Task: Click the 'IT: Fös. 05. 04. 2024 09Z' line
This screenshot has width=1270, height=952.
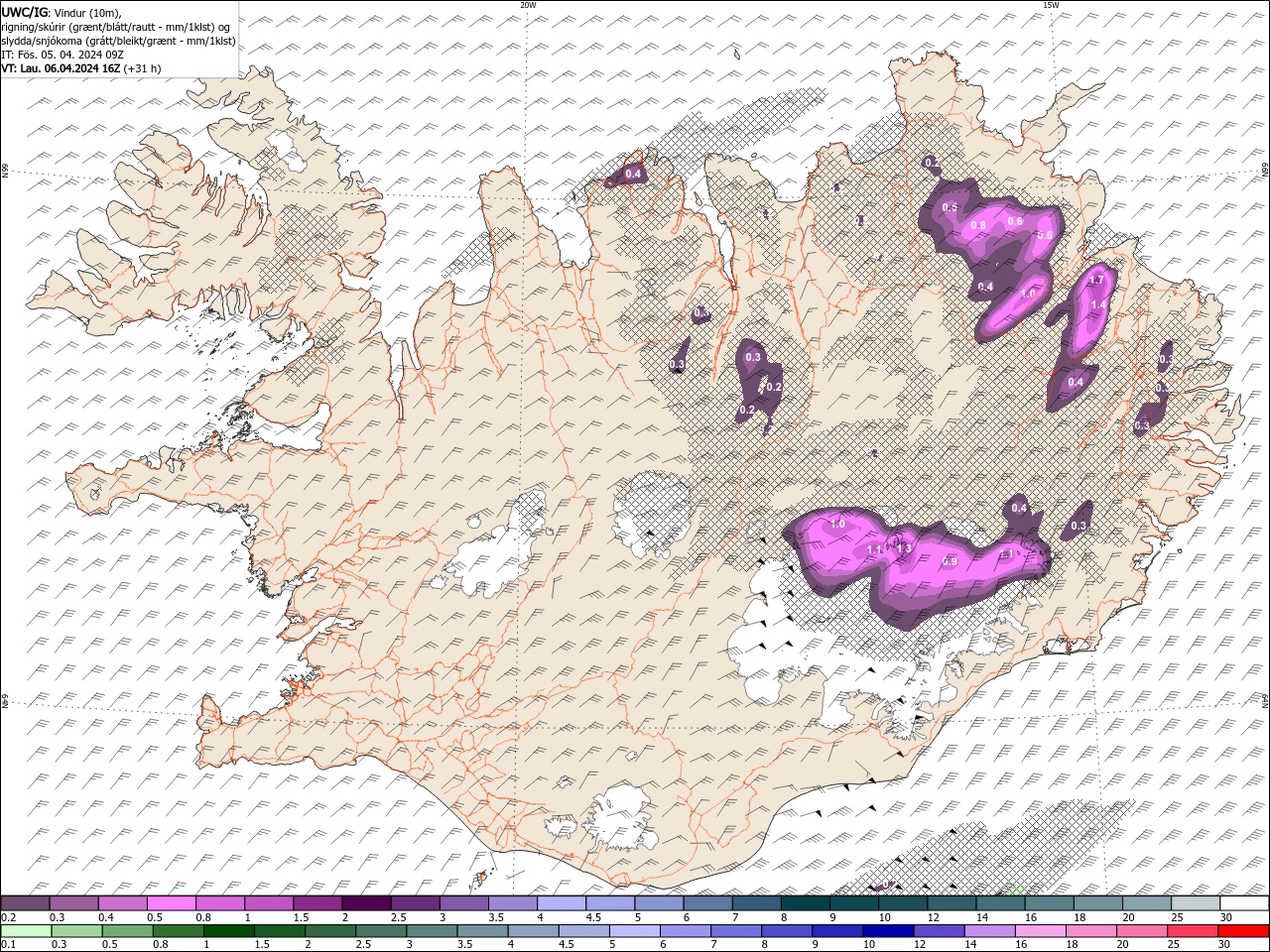Action: tap(61, 54)
